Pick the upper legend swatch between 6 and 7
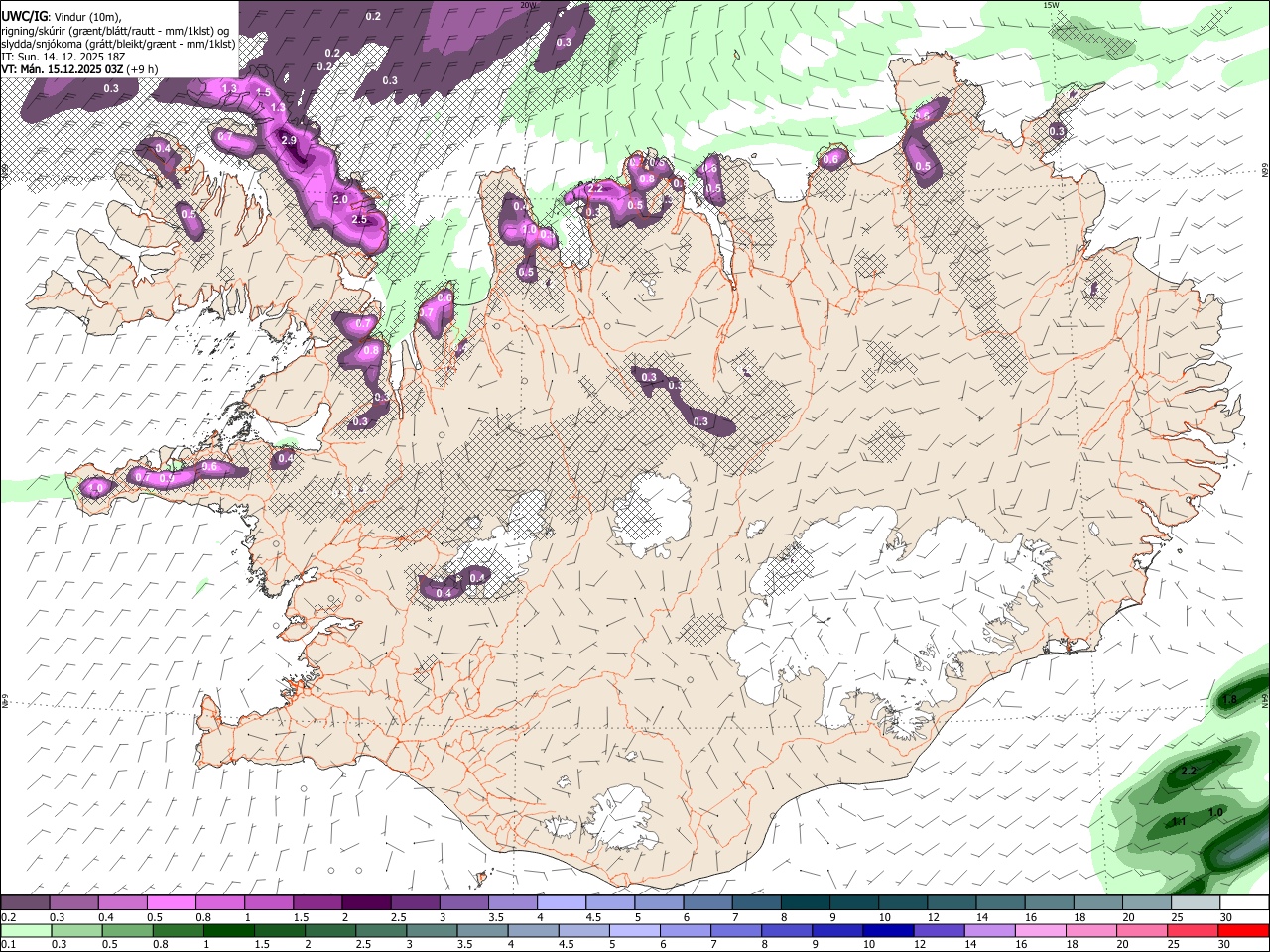Image resolution: width=1270 pixels, height=952 pixels. tap(707, 902)
